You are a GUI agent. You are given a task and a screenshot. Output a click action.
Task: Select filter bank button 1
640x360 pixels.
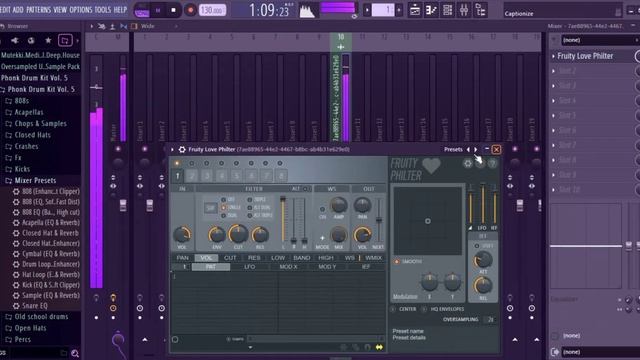click(x=178, y=176)
